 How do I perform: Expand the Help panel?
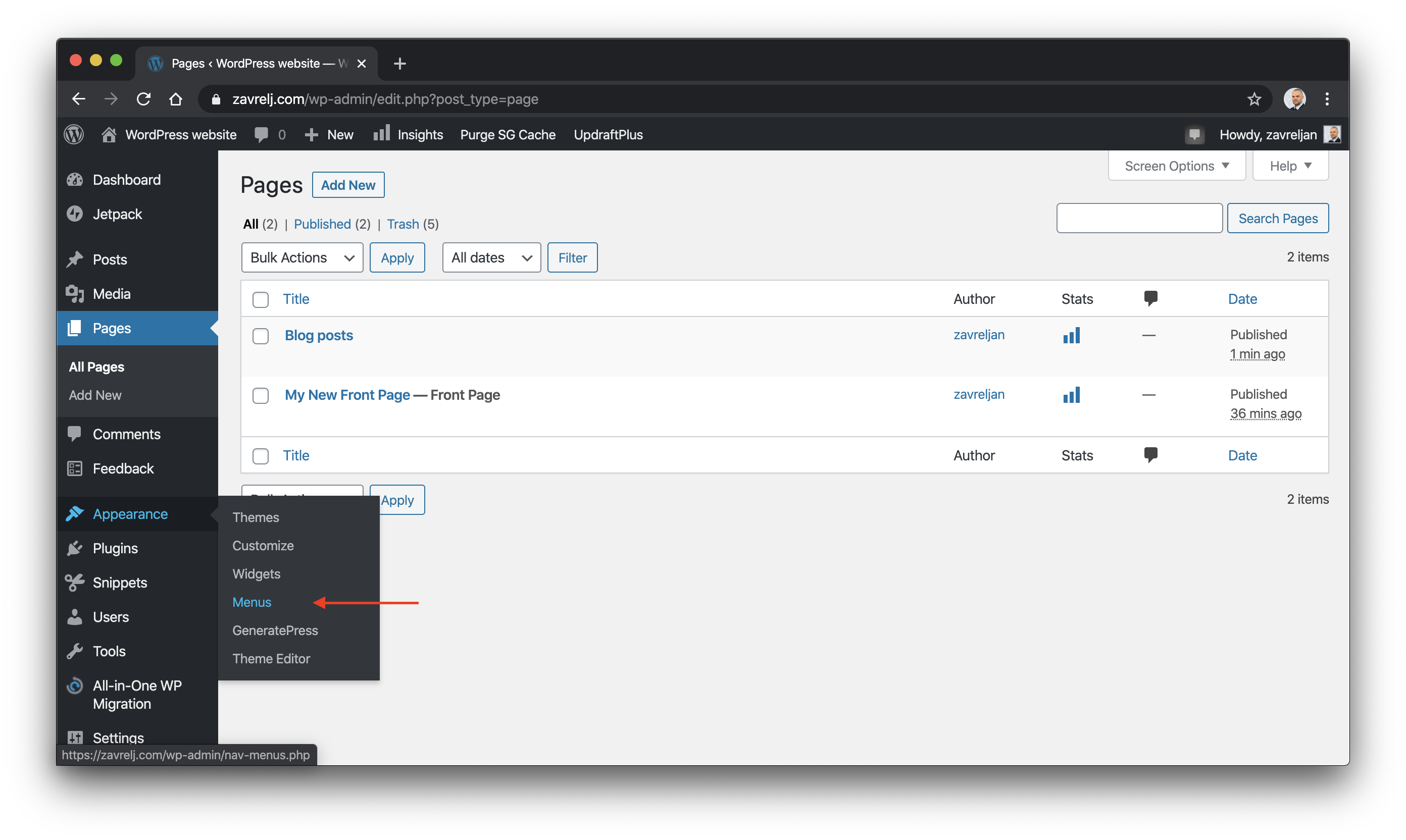point(1290,166)
